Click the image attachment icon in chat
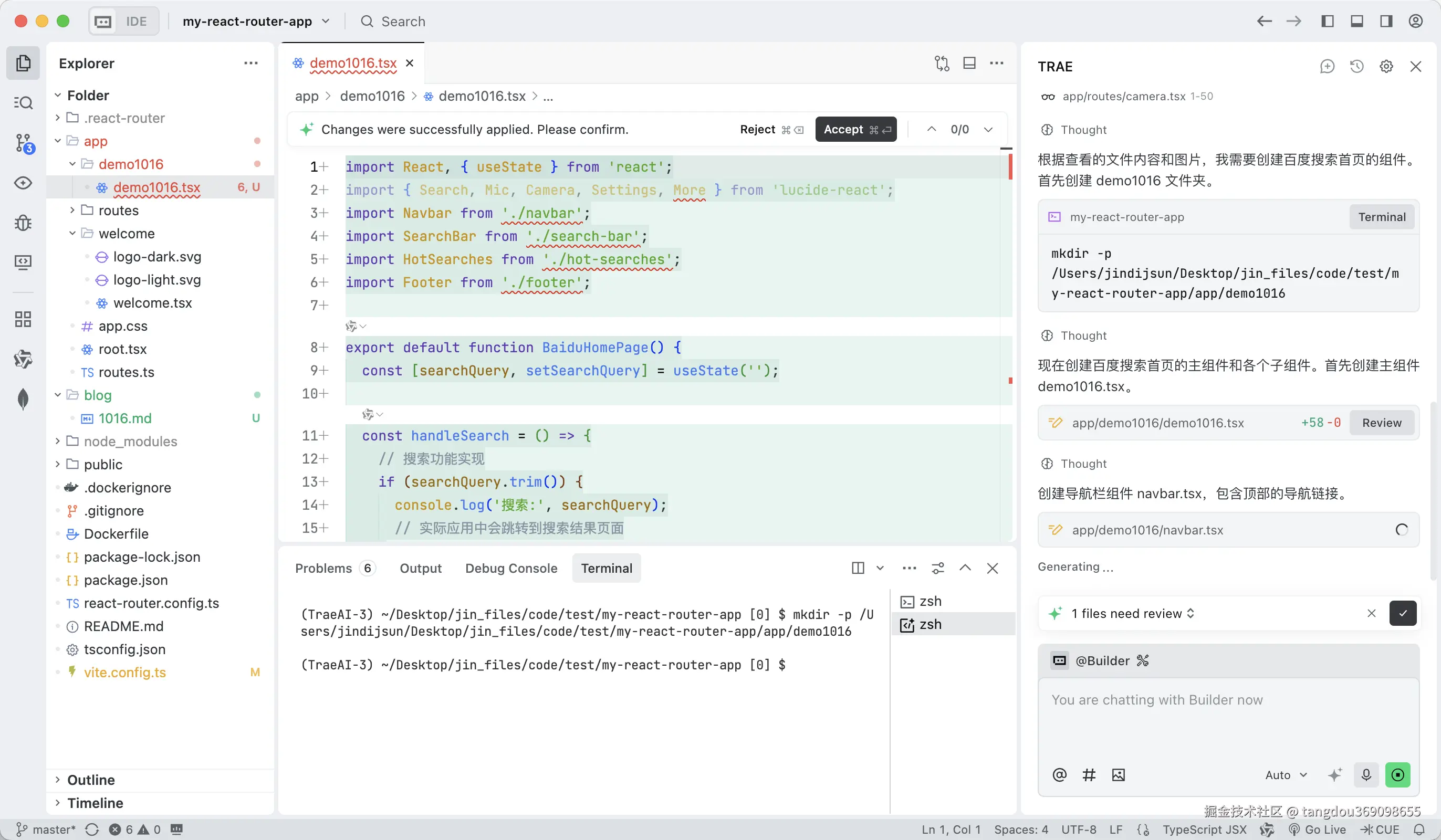Screen dimensions: 1441x840 pos(1119,775)
